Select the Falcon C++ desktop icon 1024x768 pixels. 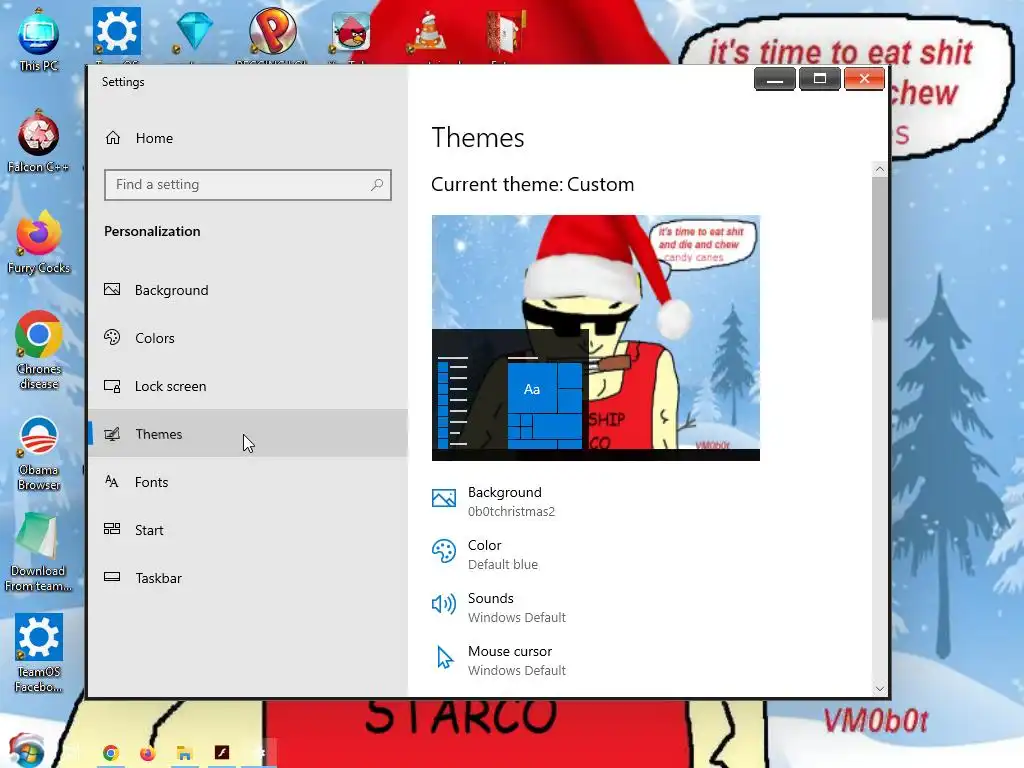39,140
